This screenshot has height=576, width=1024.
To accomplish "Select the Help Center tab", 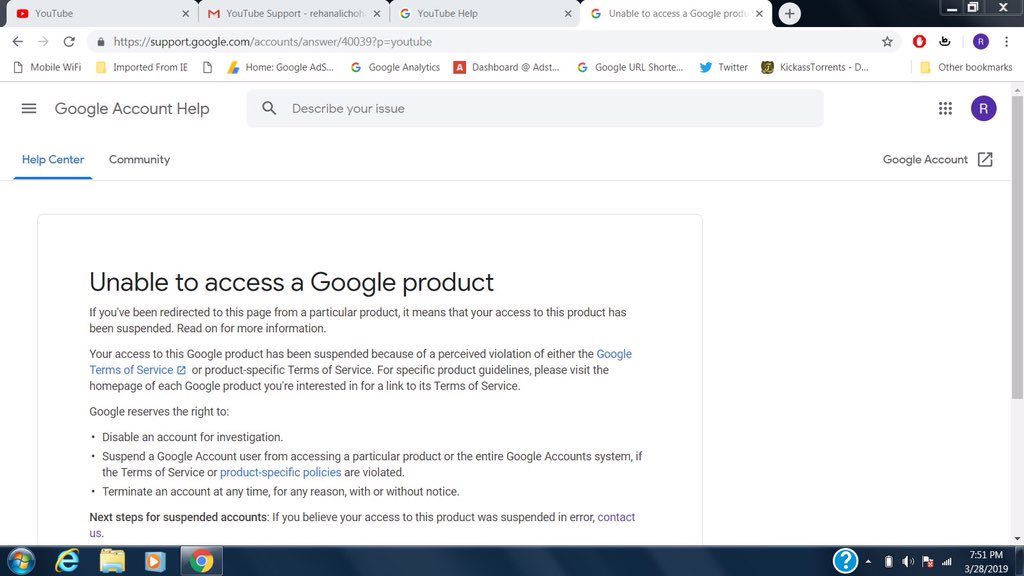I will click(53, 159).
